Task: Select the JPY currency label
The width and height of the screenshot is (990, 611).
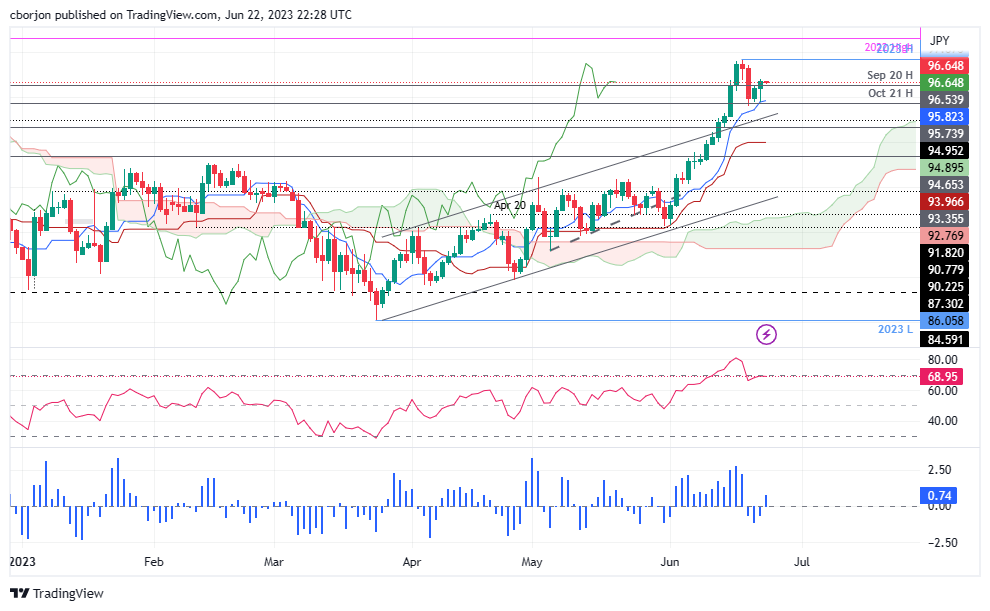Action: pos(939,40)
